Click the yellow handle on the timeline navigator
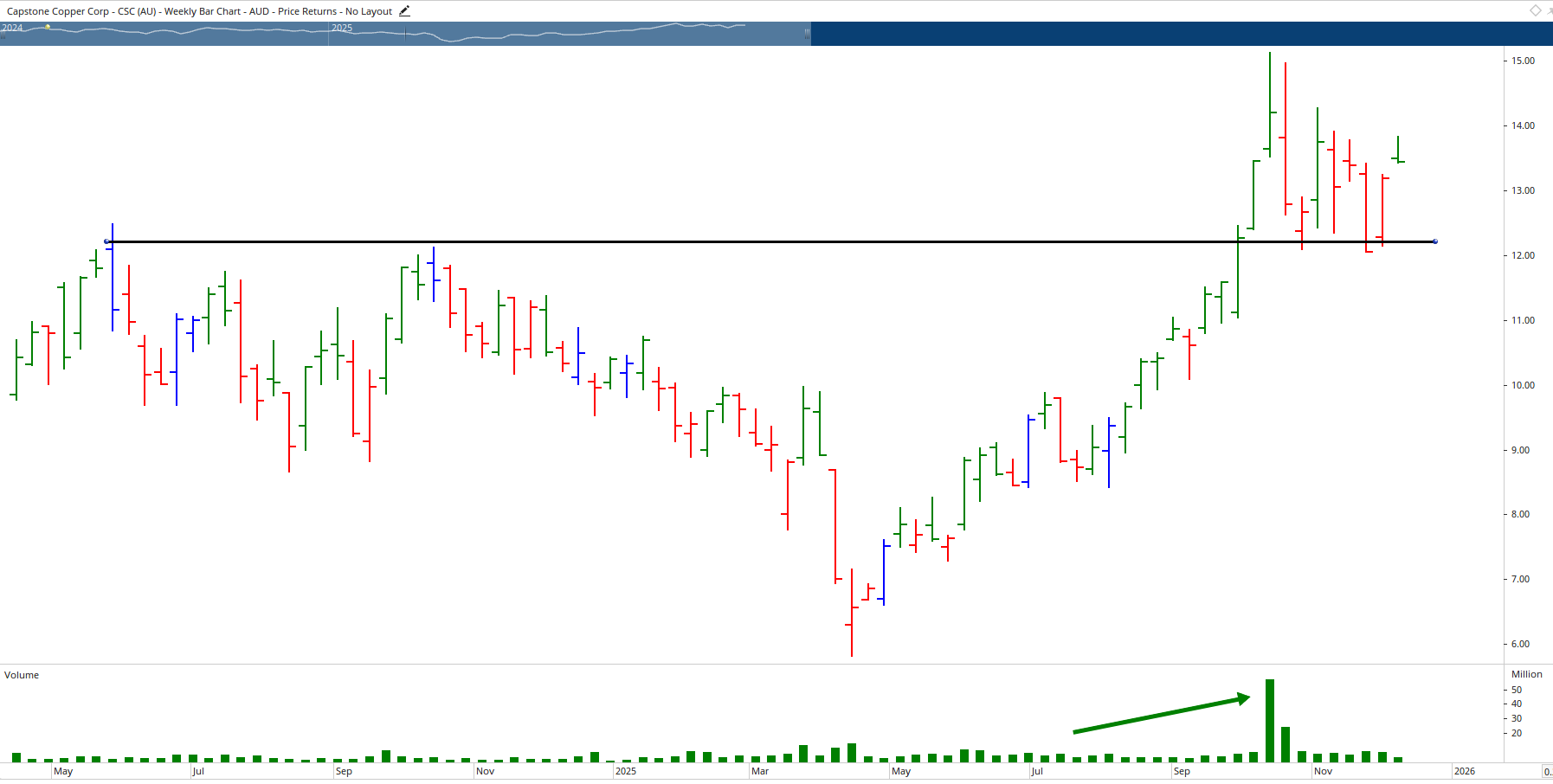Viewport: 1553px width, 784px height. (48, 28)
